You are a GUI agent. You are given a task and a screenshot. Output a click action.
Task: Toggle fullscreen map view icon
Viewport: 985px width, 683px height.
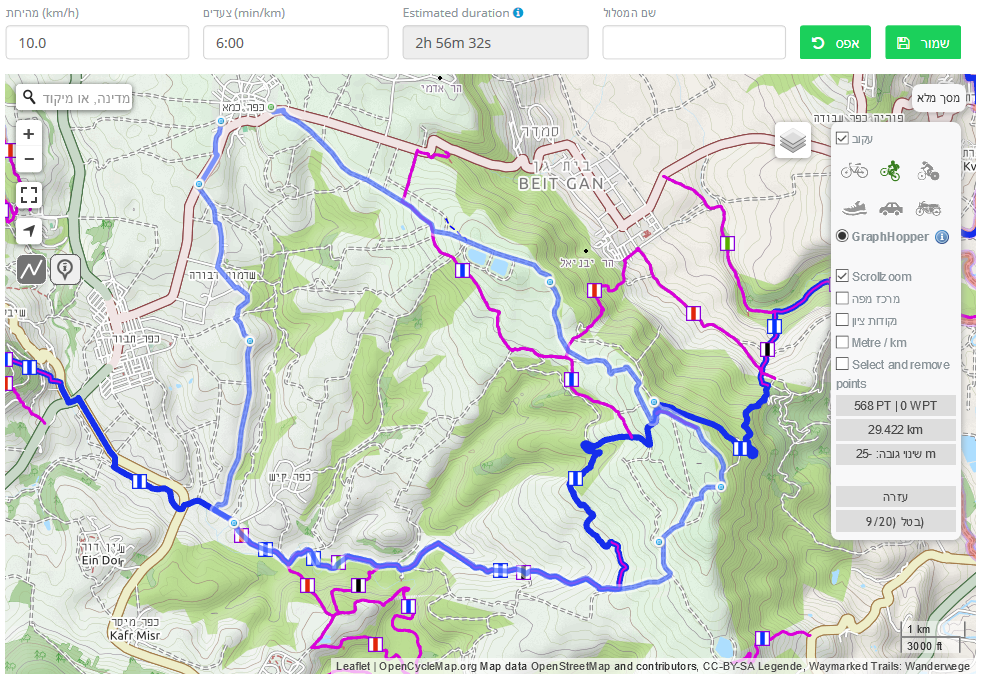(x=29, y=195)
